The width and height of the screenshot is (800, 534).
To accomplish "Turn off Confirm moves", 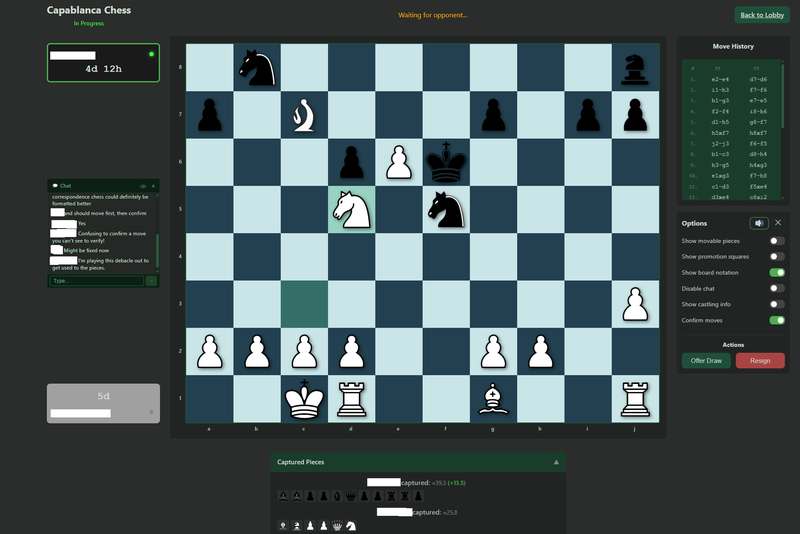I will (x=777, y=320).
